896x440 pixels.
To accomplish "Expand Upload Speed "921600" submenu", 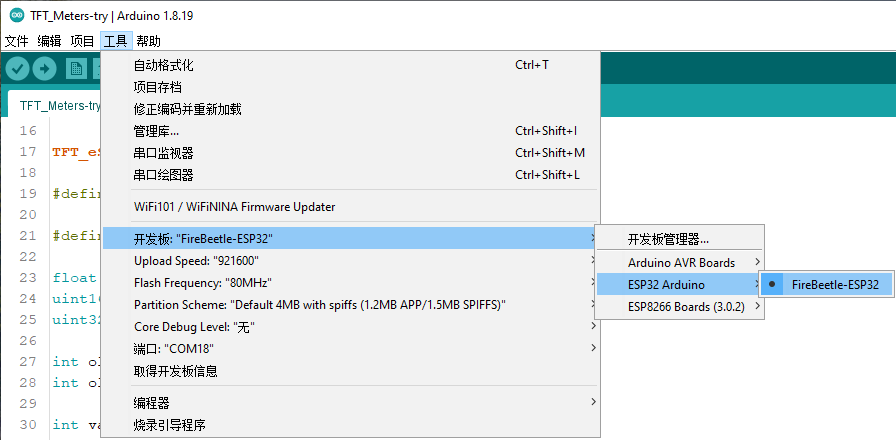I will tap(351, 261).
